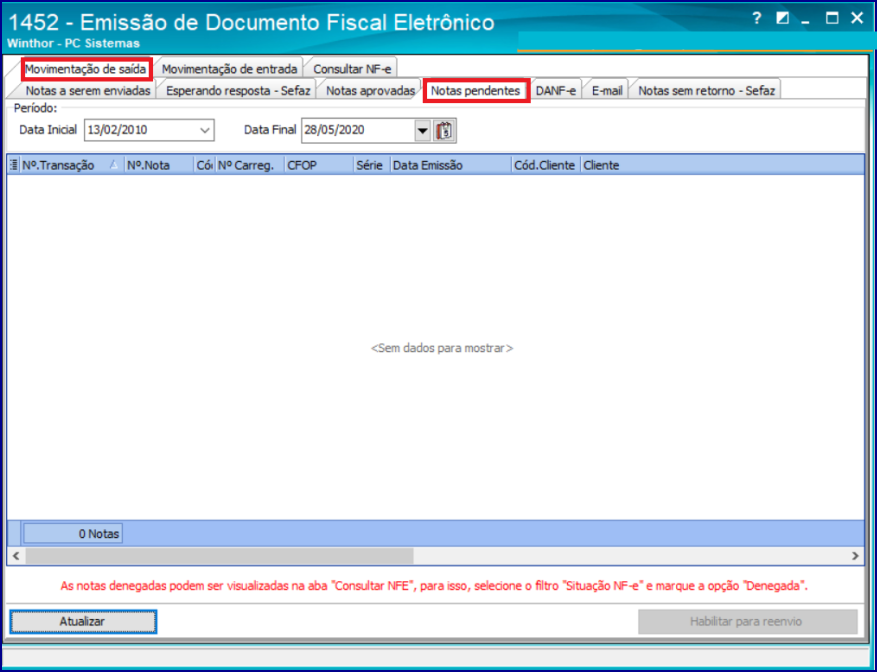Screen dimensions: 877x672
Task: Click the sort arrow on Nº.Transação column
Action: (114, 165)
